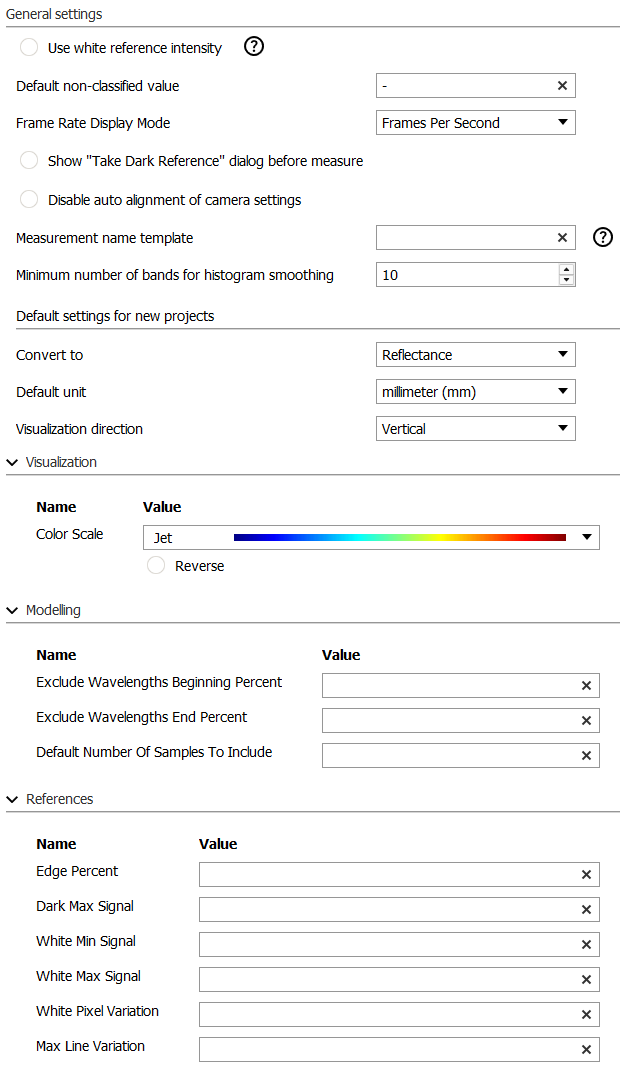
Task: Open help for measurement name template
Action: tap(603, 237)
